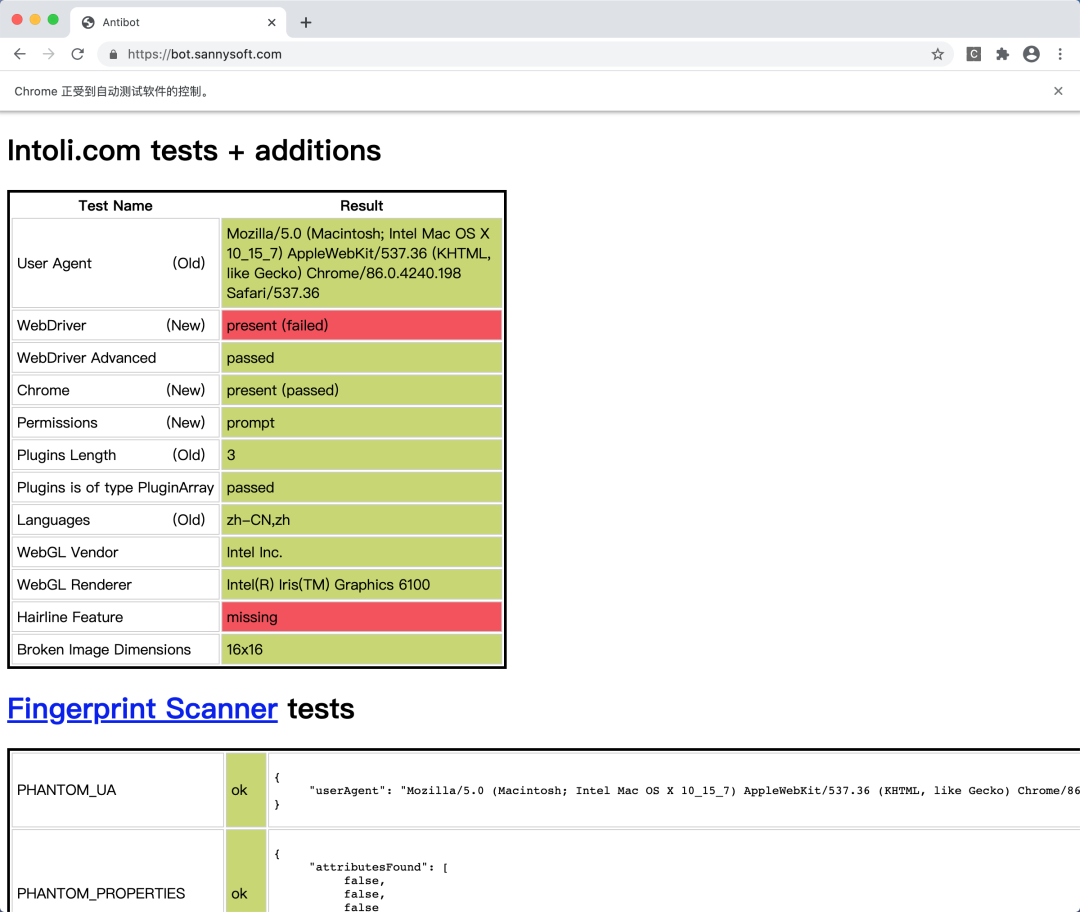
Task: Open the Extensions puzzle menu
Action: (x=1002, y=54)
